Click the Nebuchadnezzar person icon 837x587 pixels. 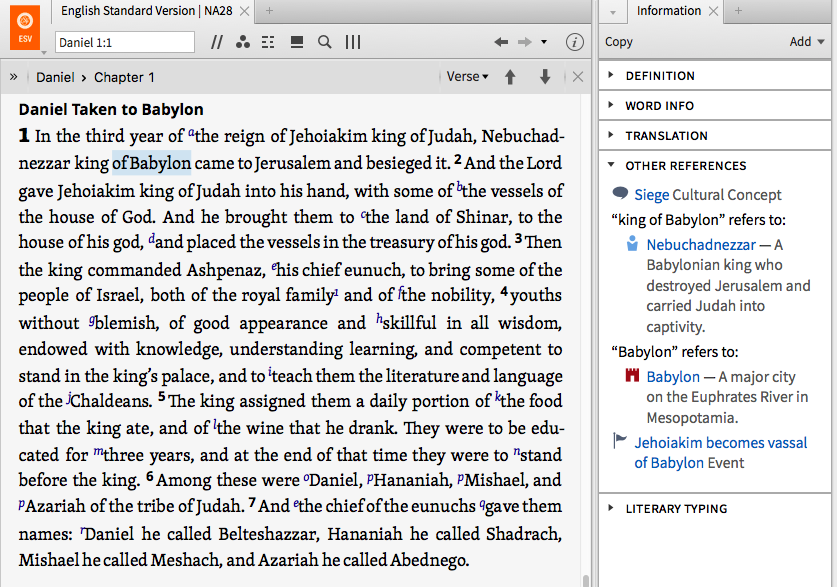click(x=632, y=243)
